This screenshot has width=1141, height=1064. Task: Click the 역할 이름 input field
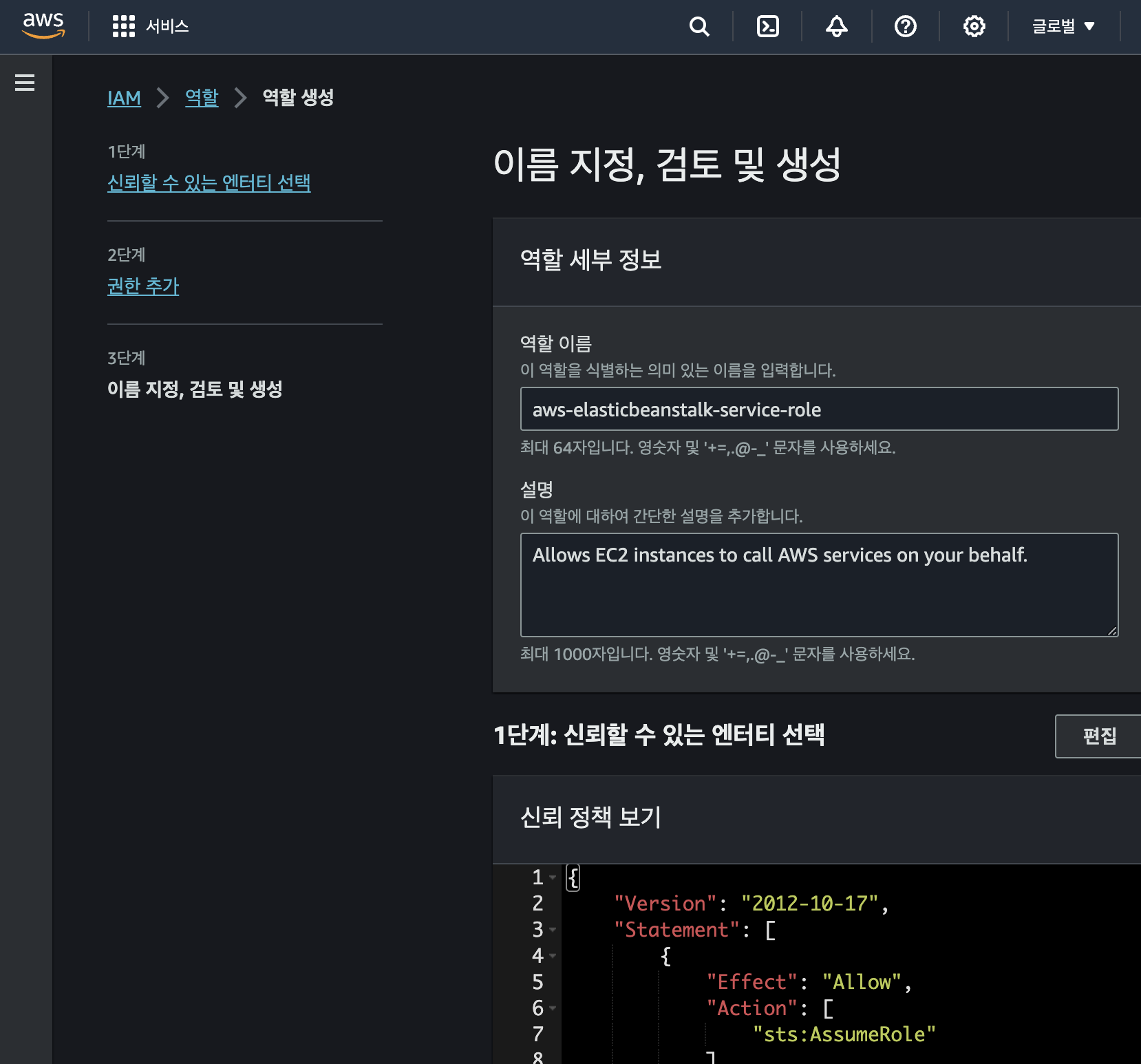click(x=819, y=409)
